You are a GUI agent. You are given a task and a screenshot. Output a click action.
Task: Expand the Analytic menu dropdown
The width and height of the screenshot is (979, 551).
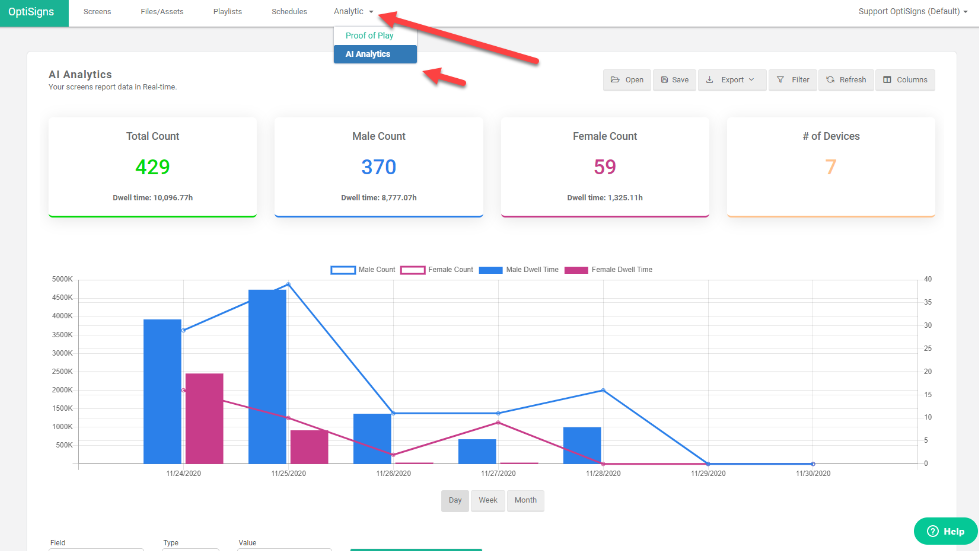coord(353,11)
